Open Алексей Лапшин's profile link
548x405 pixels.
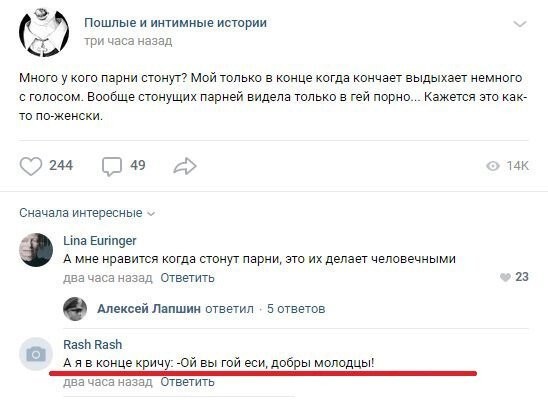click(149, 309)
